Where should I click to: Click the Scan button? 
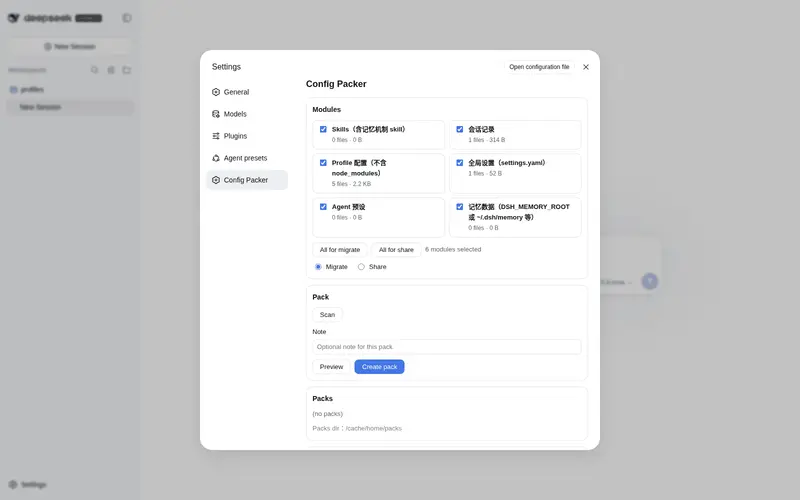point(327,314)
